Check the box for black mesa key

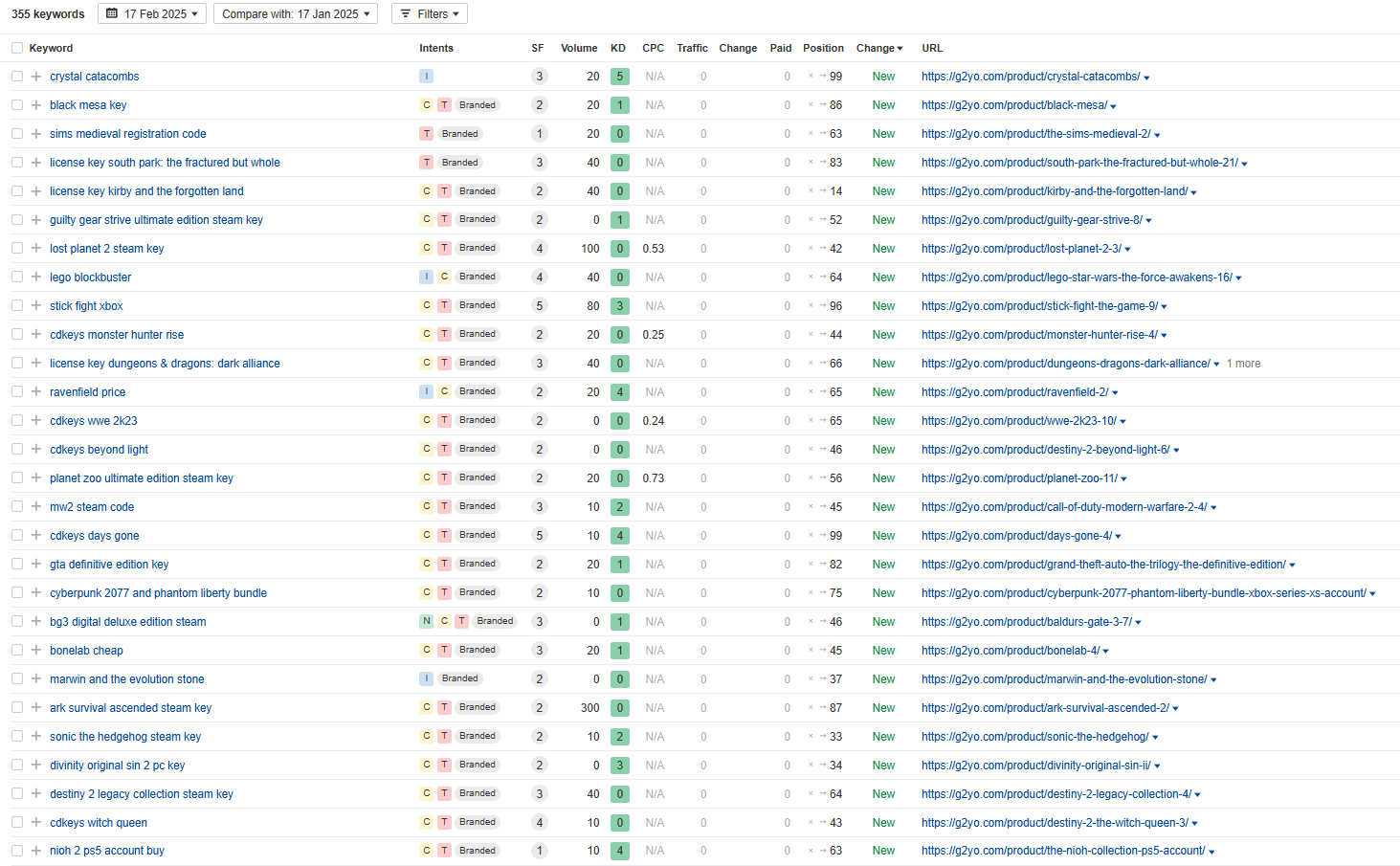17,105
